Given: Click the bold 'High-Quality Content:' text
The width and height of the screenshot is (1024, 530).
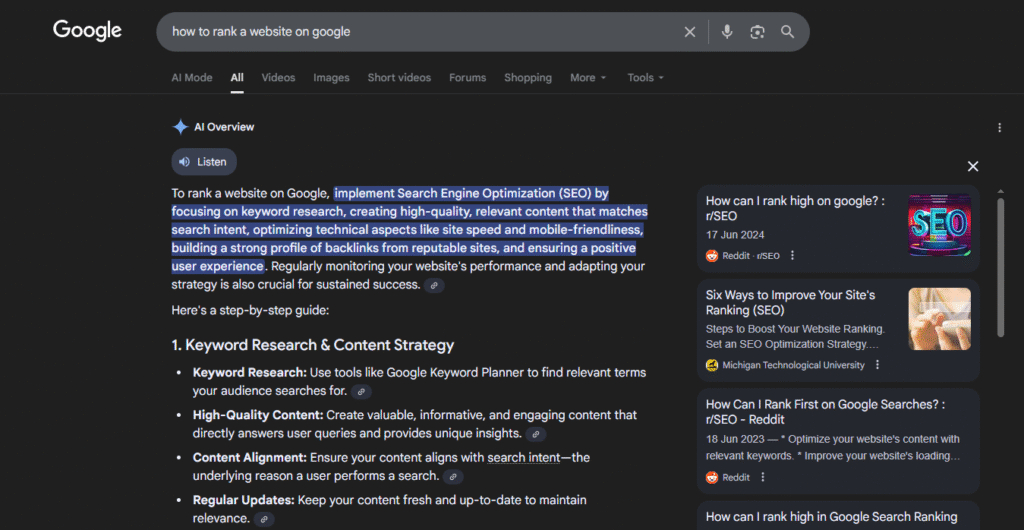Looking at the screenshot, I should 258,415.
